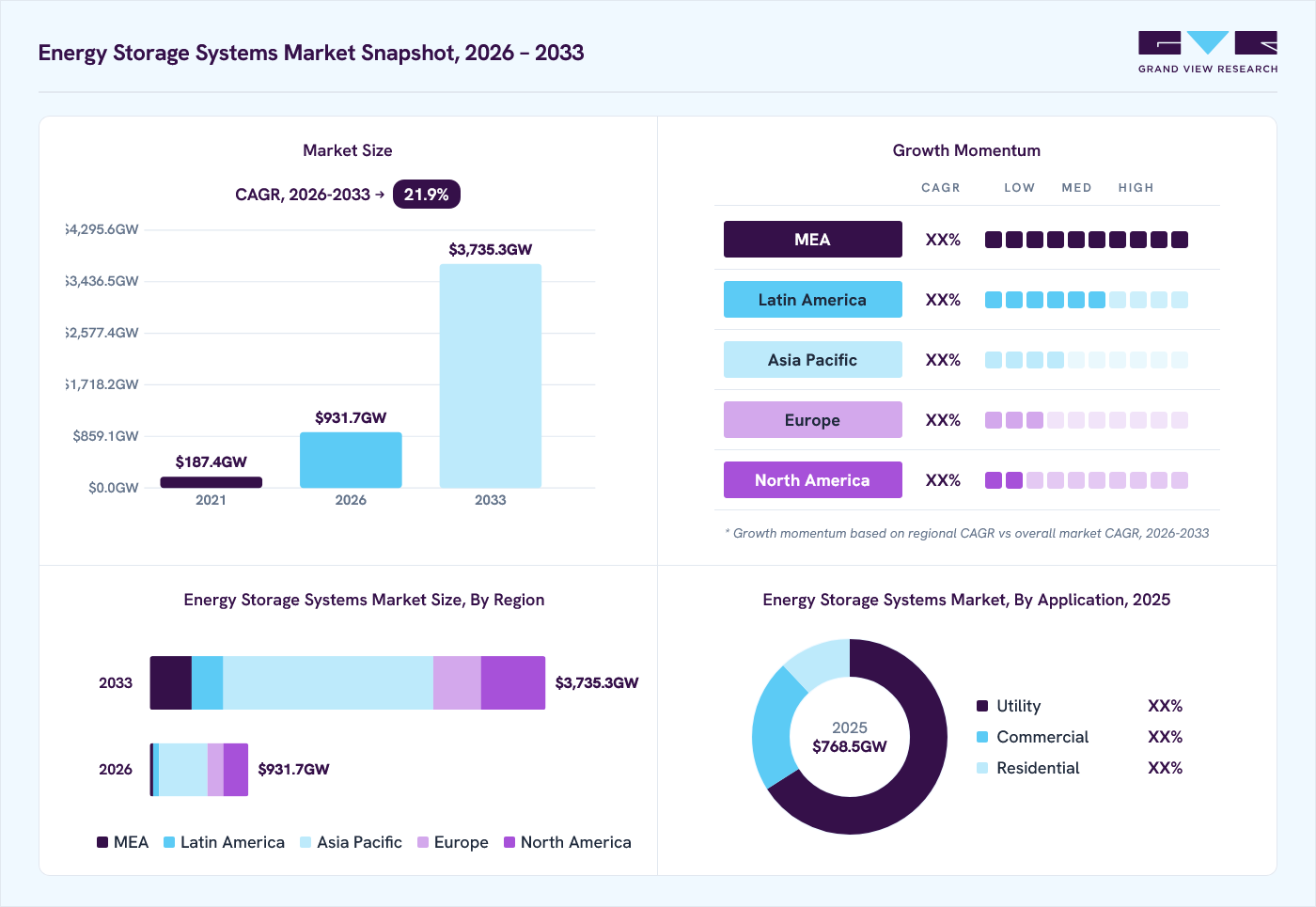1316x907 pixels.
Task: Click the LOW column header
Action: (x=1019, y=188)
